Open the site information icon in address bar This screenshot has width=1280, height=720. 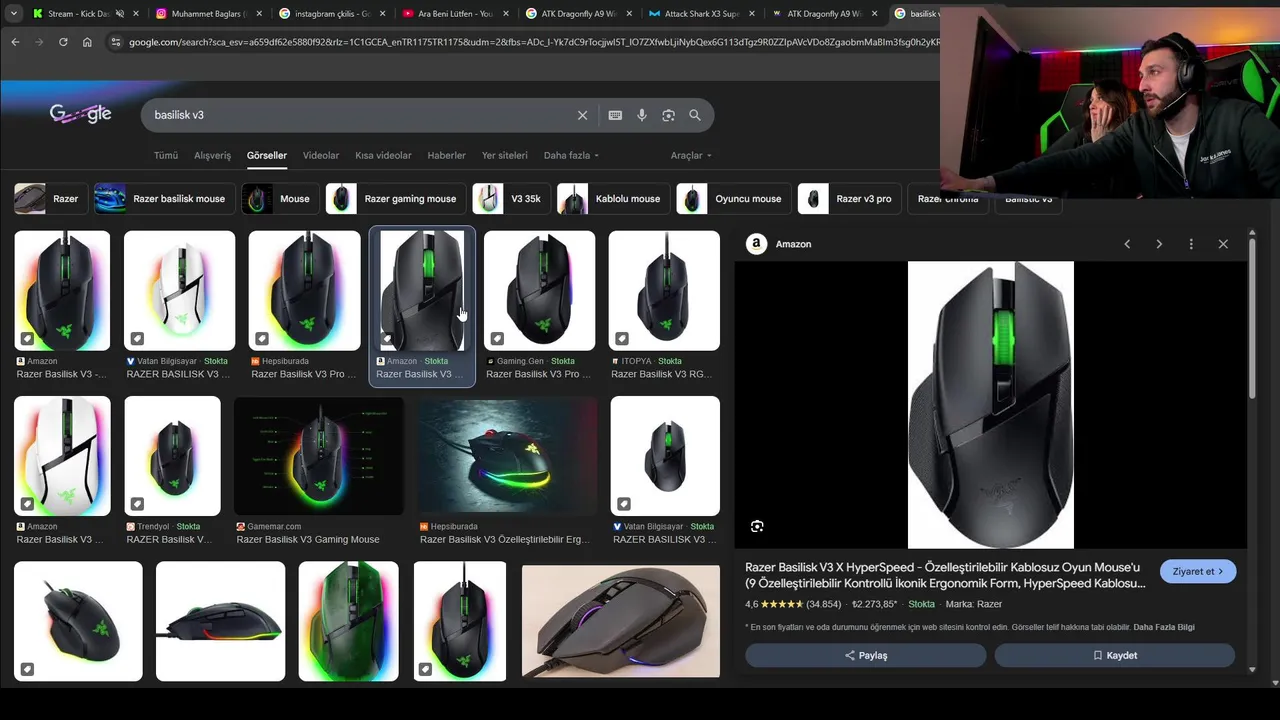[115, 42]
